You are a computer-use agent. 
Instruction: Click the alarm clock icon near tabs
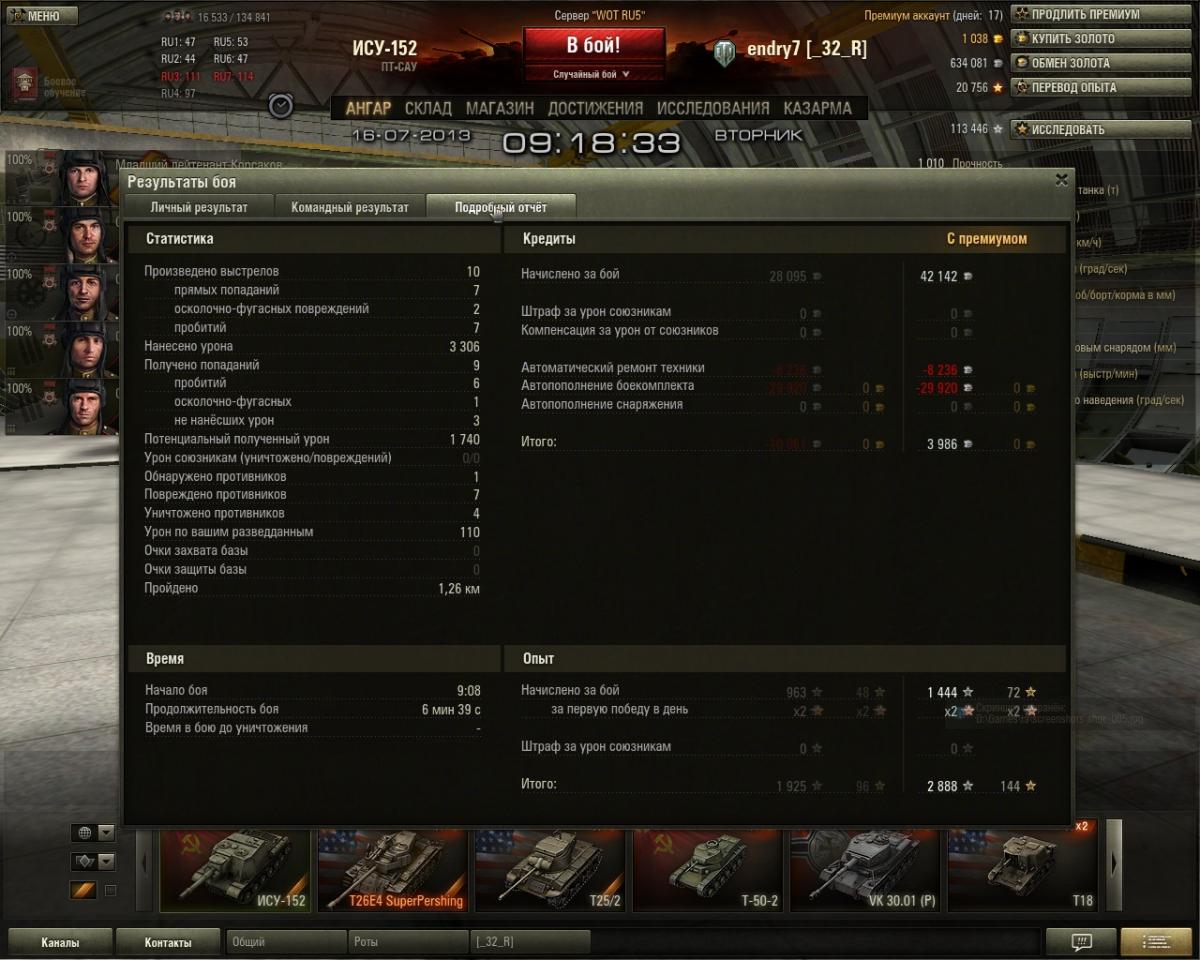[281, 106]
